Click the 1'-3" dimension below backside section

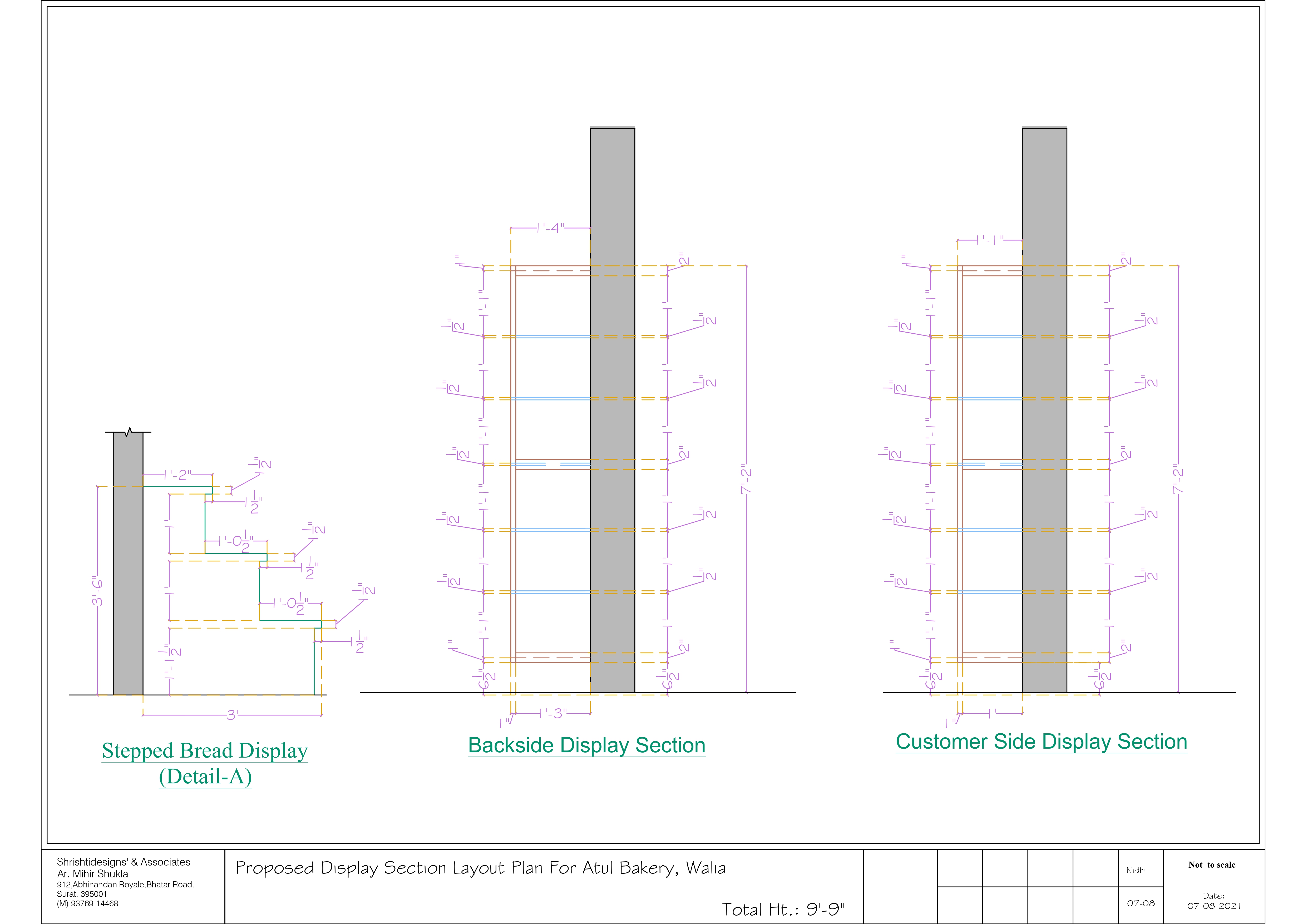553,713
